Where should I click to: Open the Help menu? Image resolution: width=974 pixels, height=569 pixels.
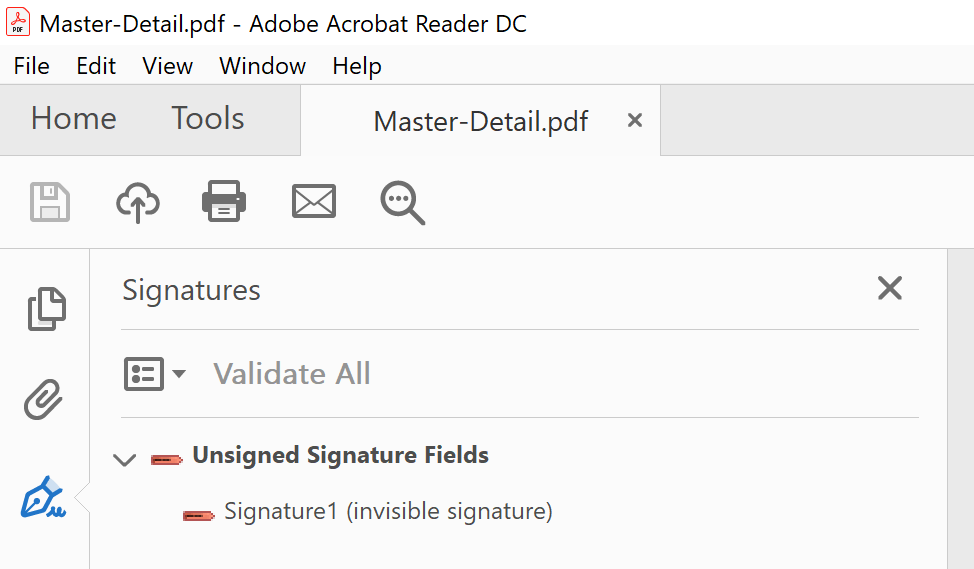(357, 66)
